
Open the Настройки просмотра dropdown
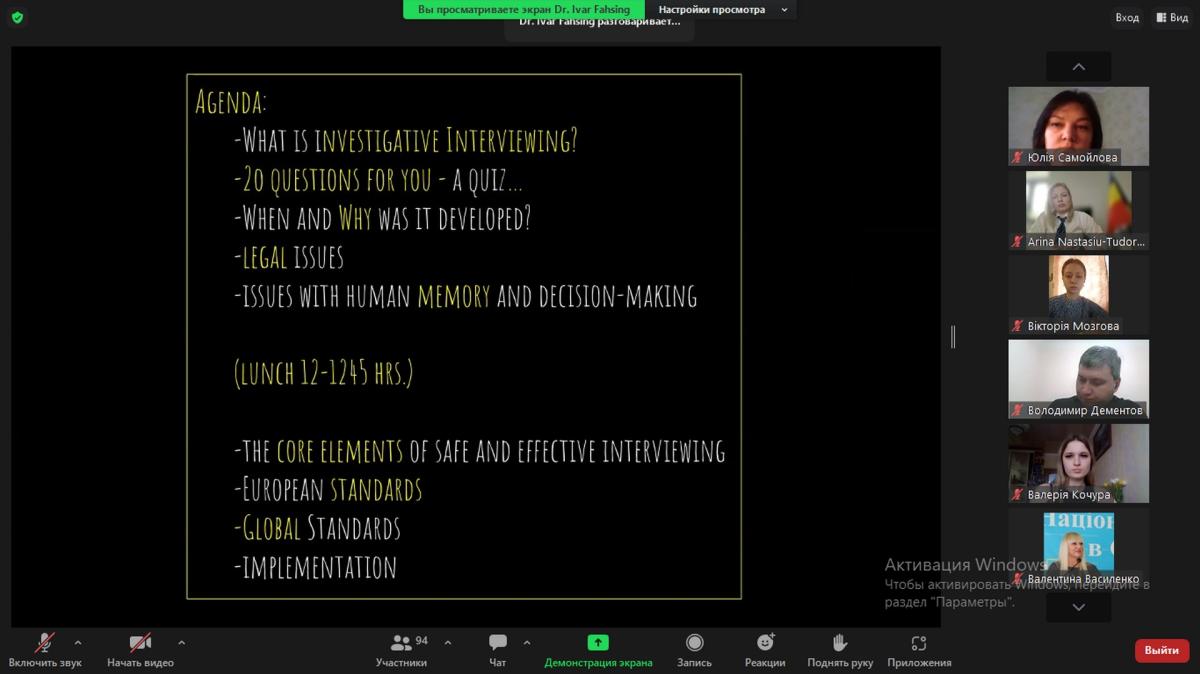coord(722,10)
